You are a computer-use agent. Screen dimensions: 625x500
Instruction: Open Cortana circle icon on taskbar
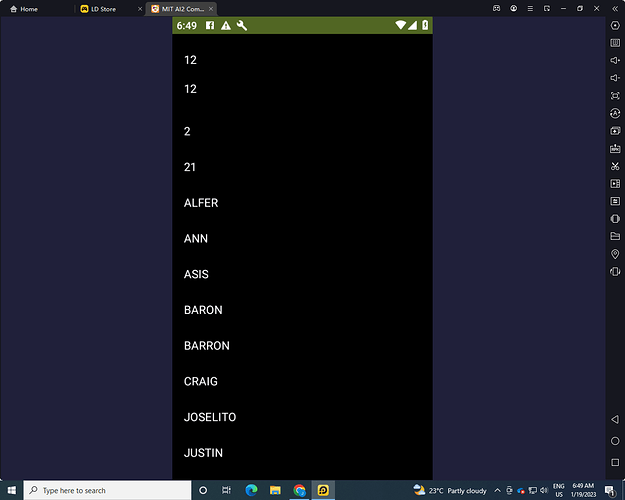coord(203,490)
